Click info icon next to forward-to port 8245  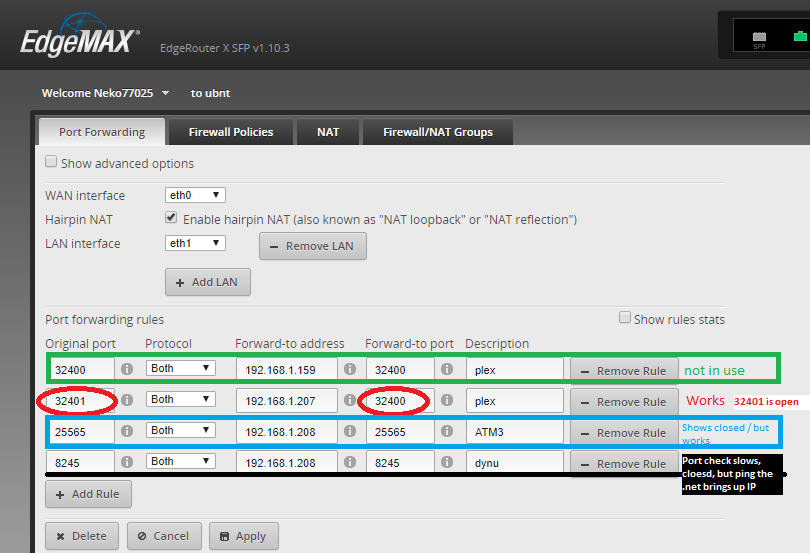point(447,462)
